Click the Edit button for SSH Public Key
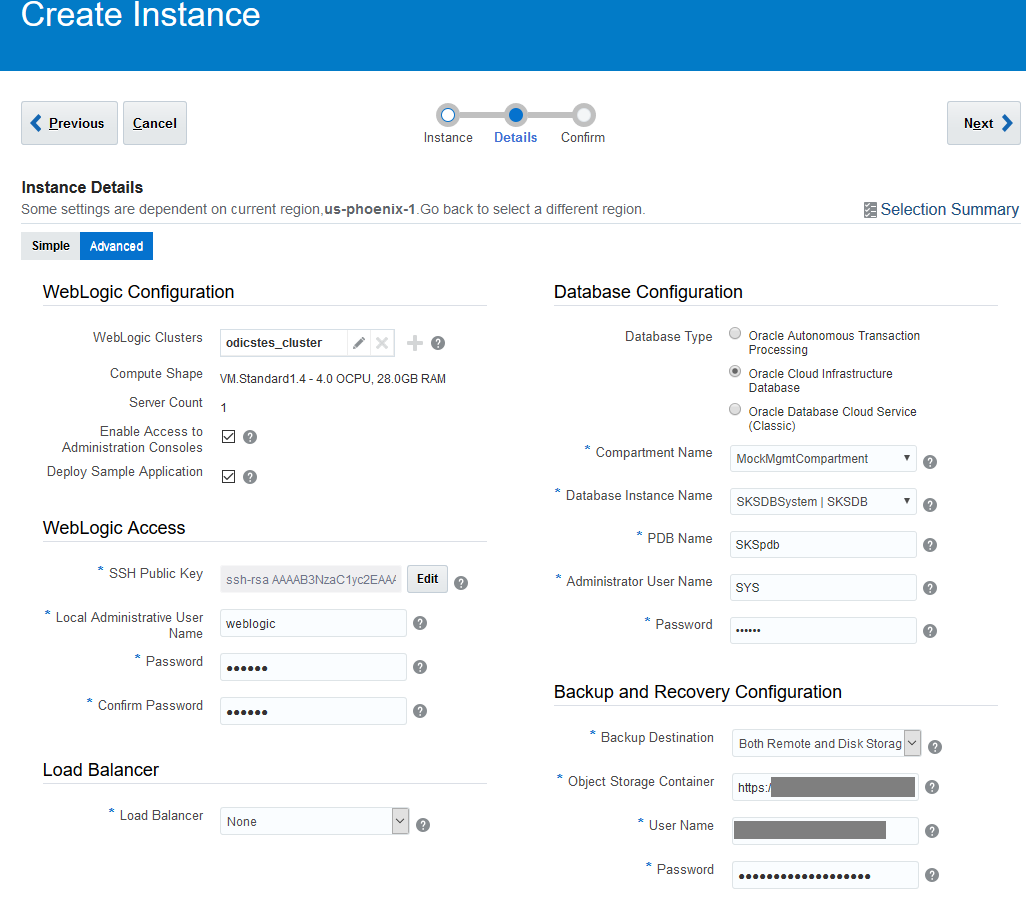The height and width of the screenshot is (897, 1026). pos(427,579)
